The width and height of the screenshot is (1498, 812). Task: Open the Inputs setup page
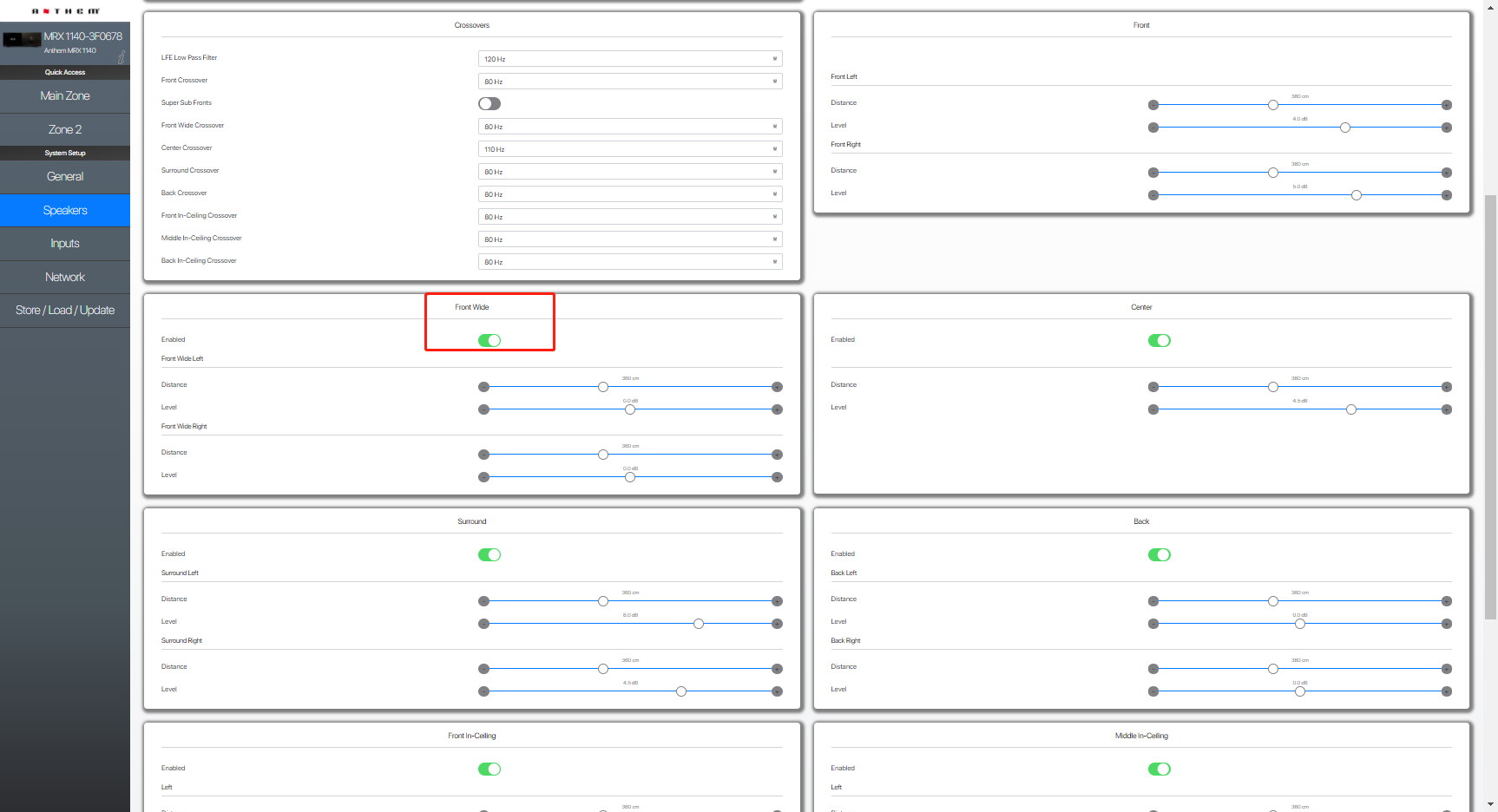[x=65, y=244]
